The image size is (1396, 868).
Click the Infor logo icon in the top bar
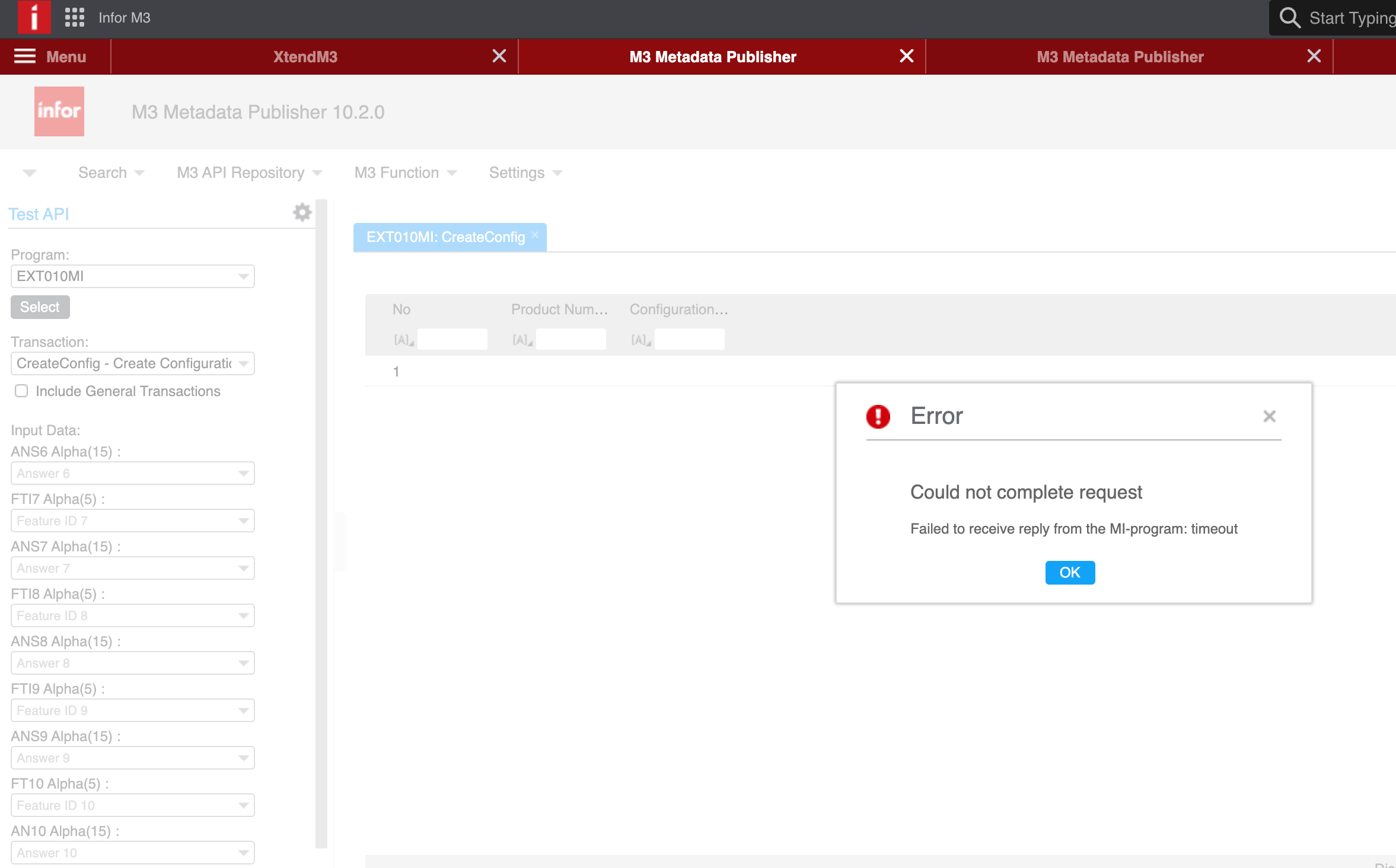point(34,17)
